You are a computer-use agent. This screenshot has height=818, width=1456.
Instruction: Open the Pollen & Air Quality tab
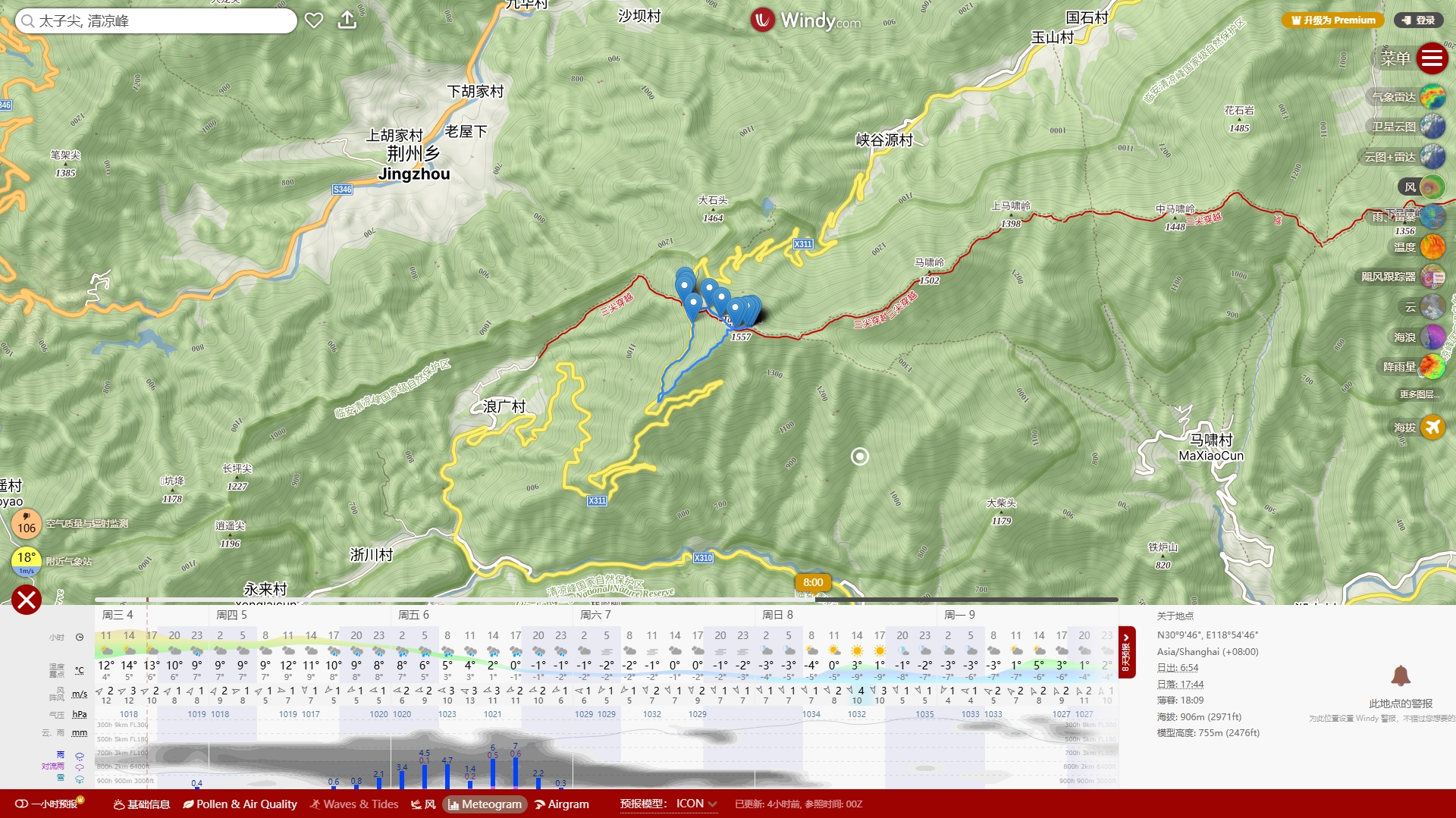[240, 804]
